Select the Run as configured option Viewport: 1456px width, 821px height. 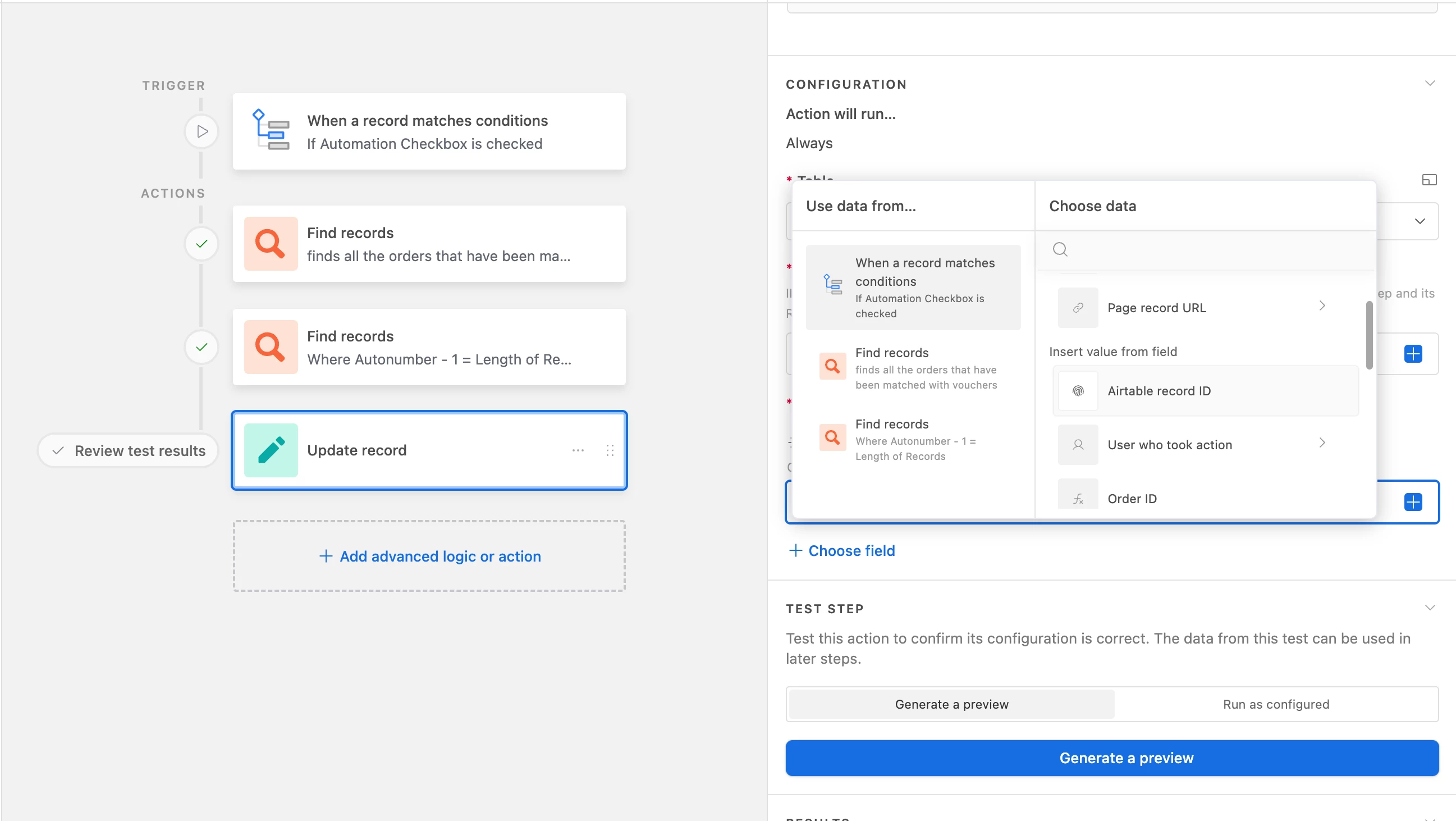1276,704
